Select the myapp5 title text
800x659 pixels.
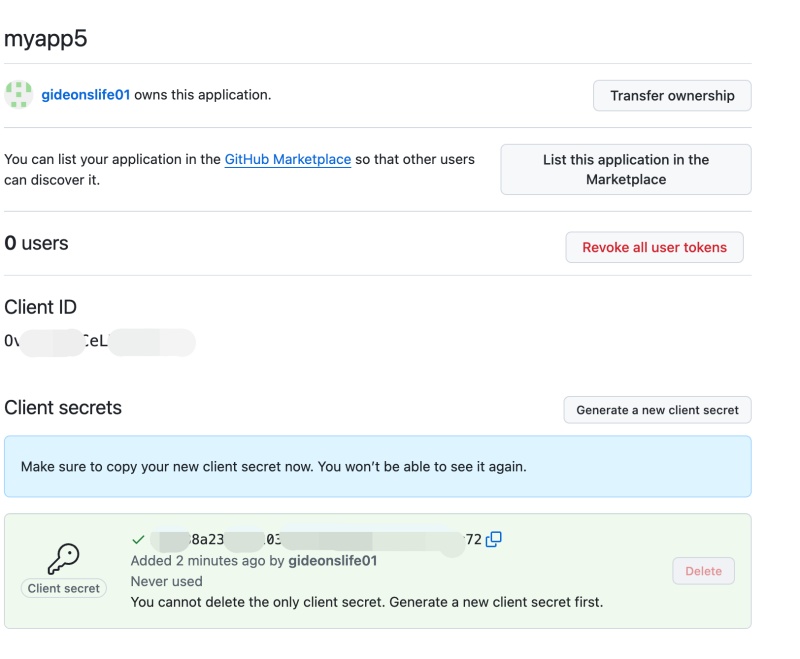pos(45,39)
